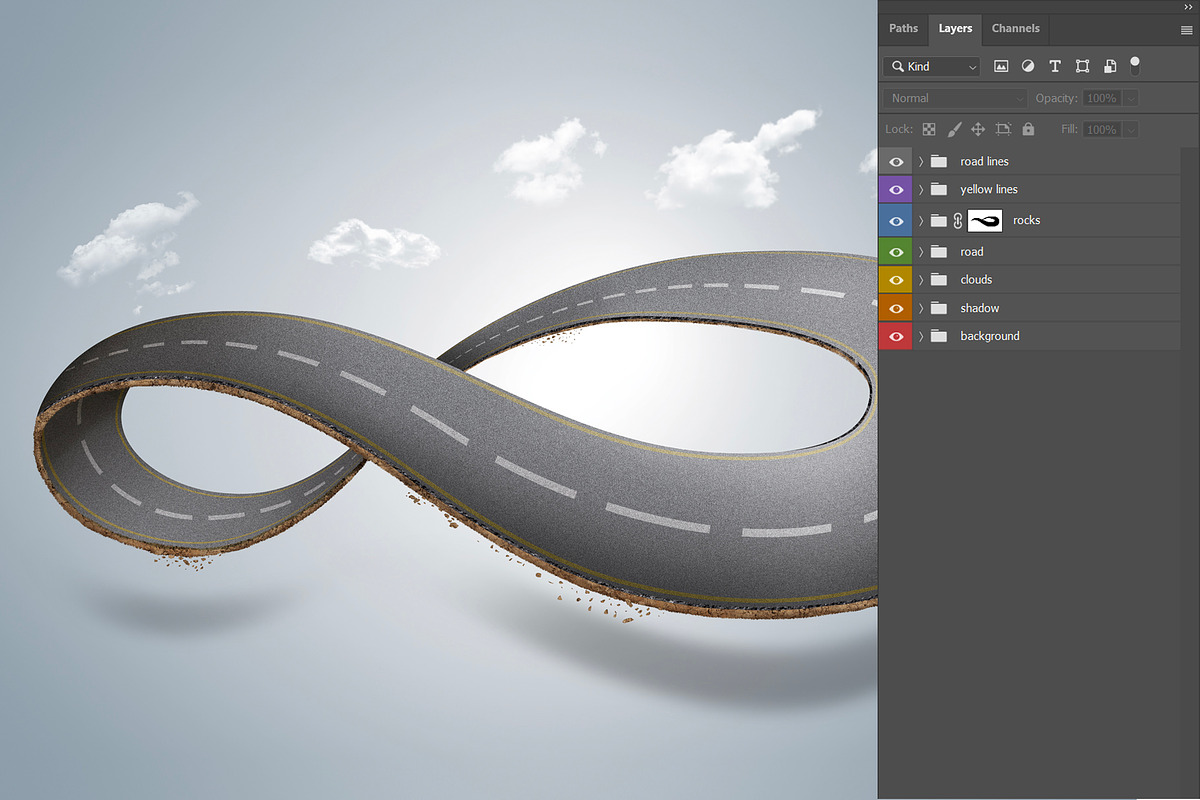
Task: Expand the clouds group
Action: (x=921, y=280)
